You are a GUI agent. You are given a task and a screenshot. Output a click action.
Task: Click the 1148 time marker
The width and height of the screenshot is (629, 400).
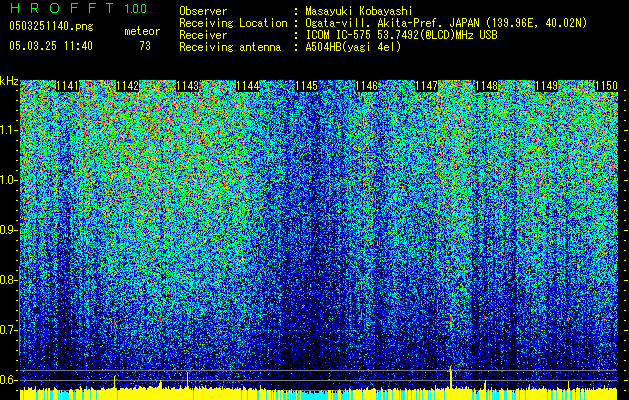(x=487, y=86)
